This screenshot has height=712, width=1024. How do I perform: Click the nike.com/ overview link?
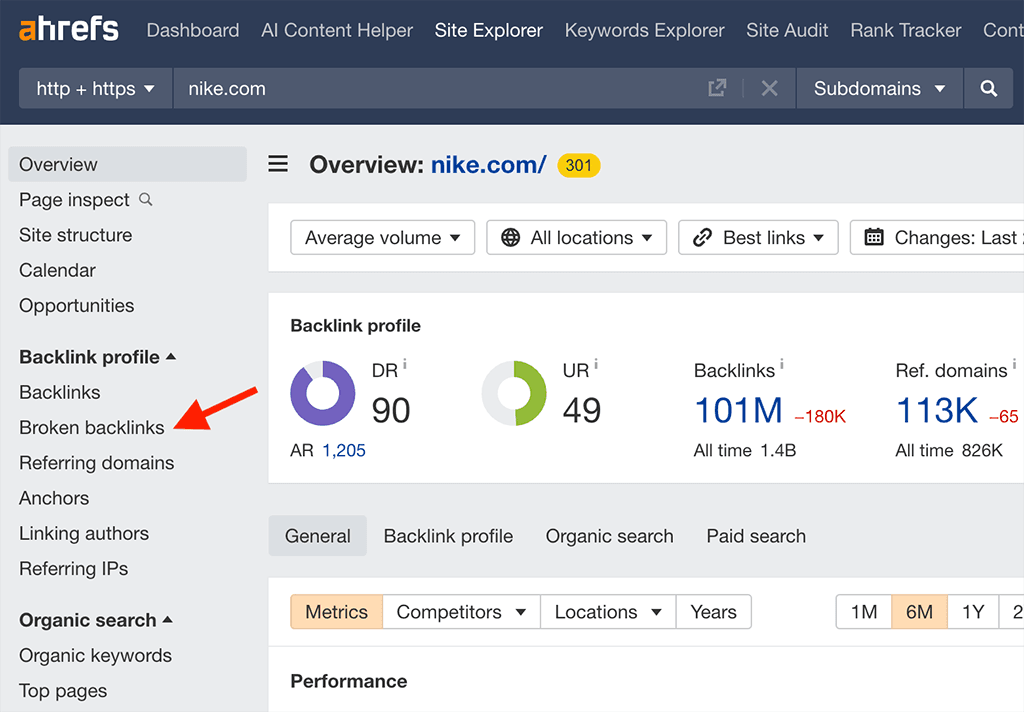(488, 165)
